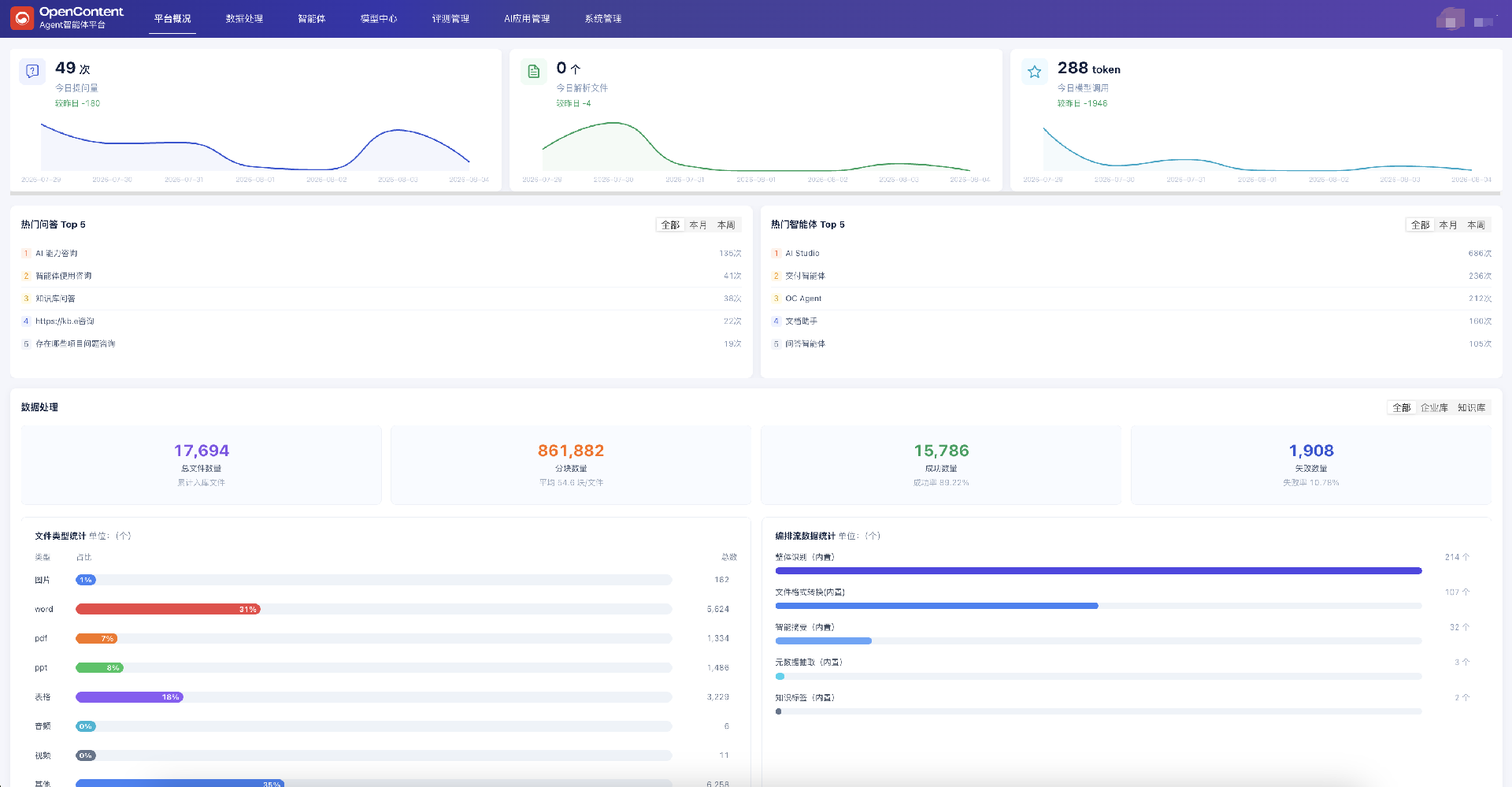The image size is (1512, 787).
Task: Click the 135次 count for AI 能力咨询
Action: [730, 254]
